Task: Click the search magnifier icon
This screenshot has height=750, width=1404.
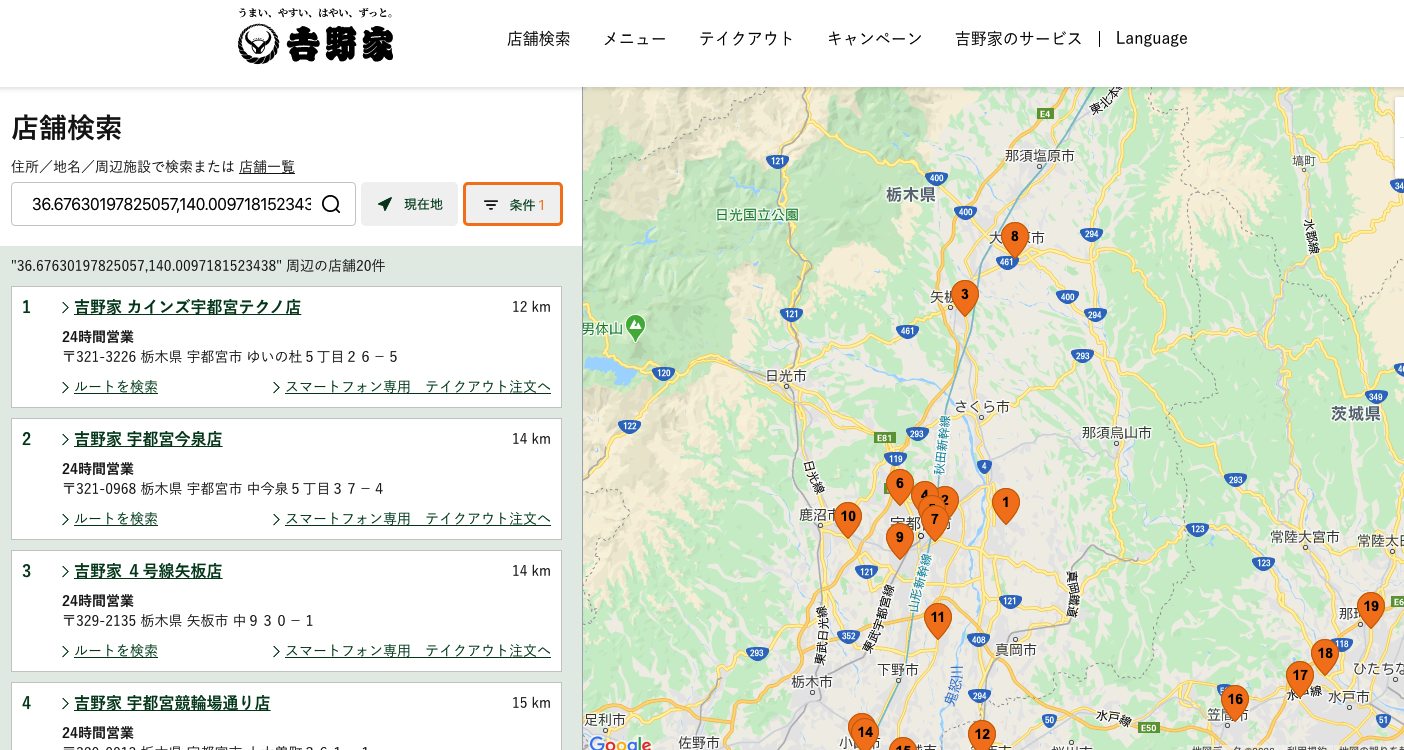Action: [331, 205]
